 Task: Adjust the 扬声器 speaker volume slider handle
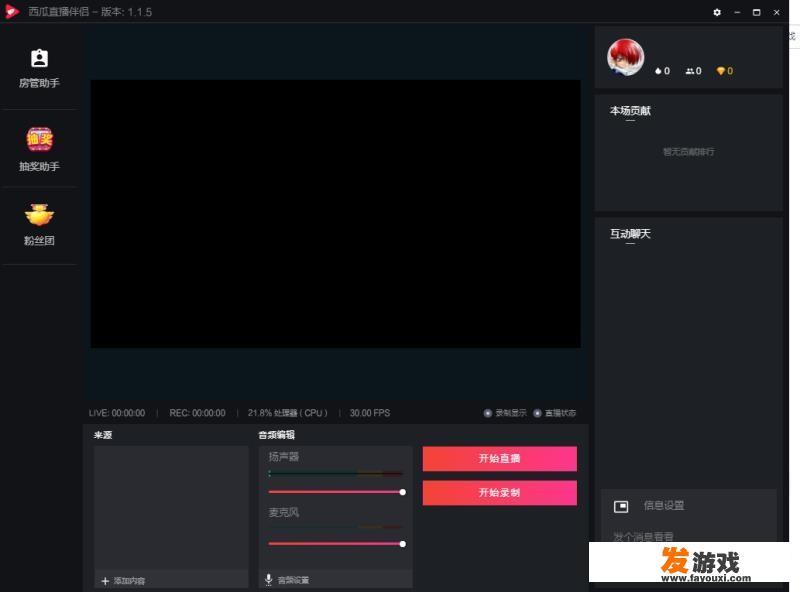tap(403, 492)
